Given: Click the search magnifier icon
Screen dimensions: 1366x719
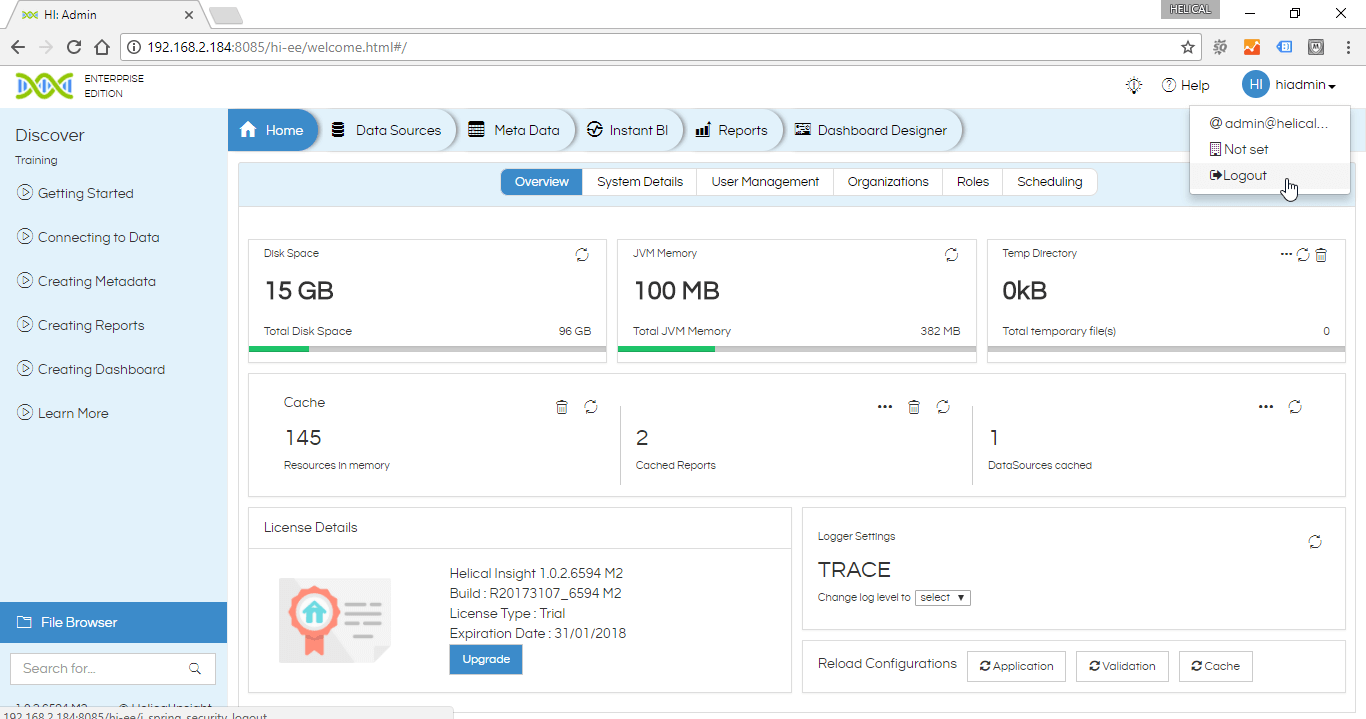Looking at the screenshot, I should coord(195,668).
